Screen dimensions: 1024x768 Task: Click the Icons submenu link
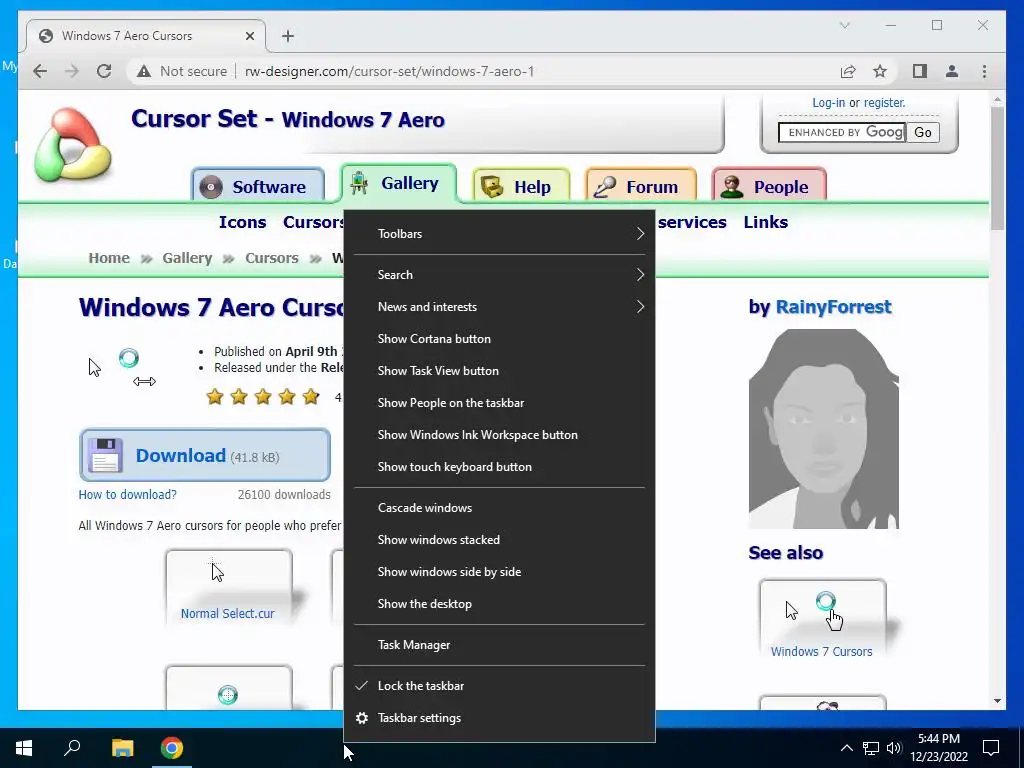coord(242,222)
